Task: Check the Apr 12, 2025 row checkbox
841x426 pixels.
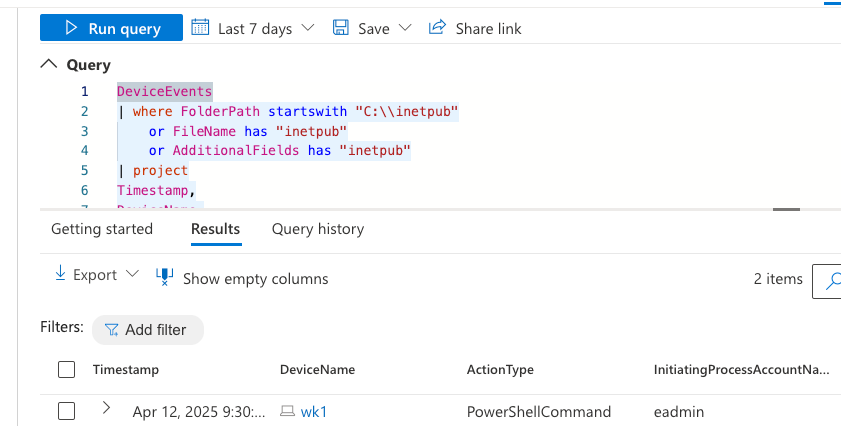Action: pos(67,411)
